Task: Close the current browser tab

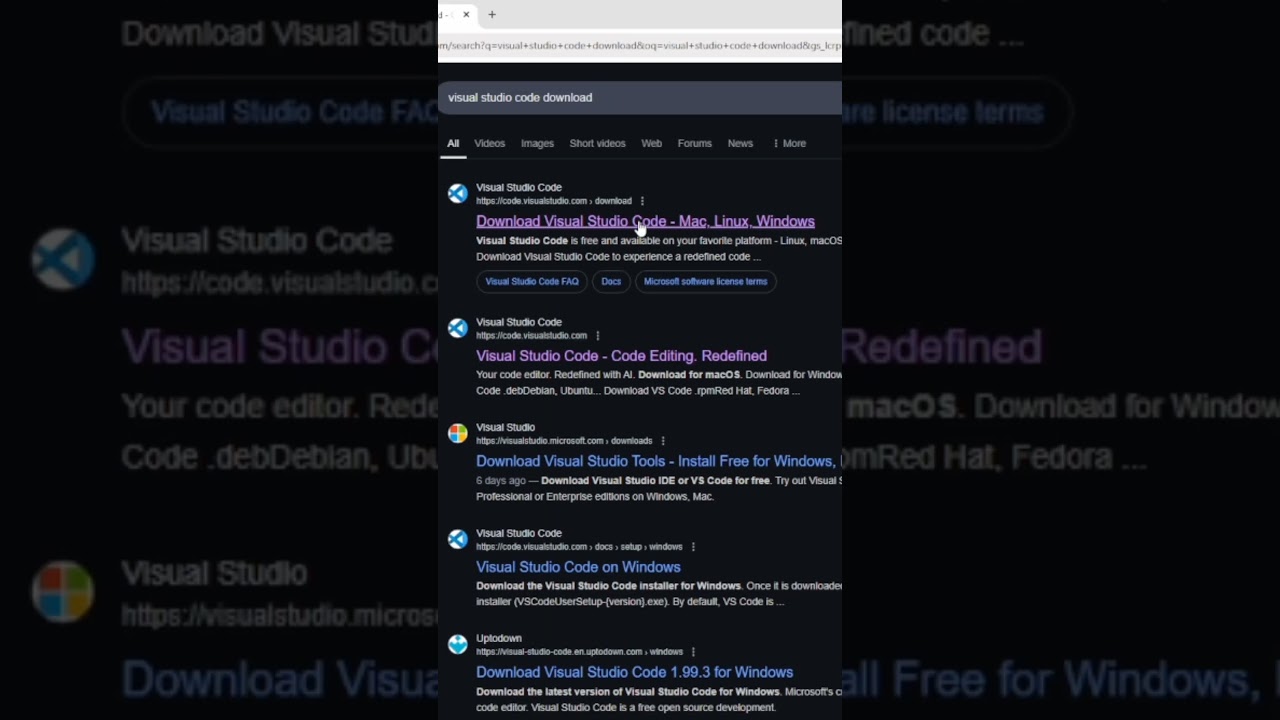Action: [x=466, y=14]
